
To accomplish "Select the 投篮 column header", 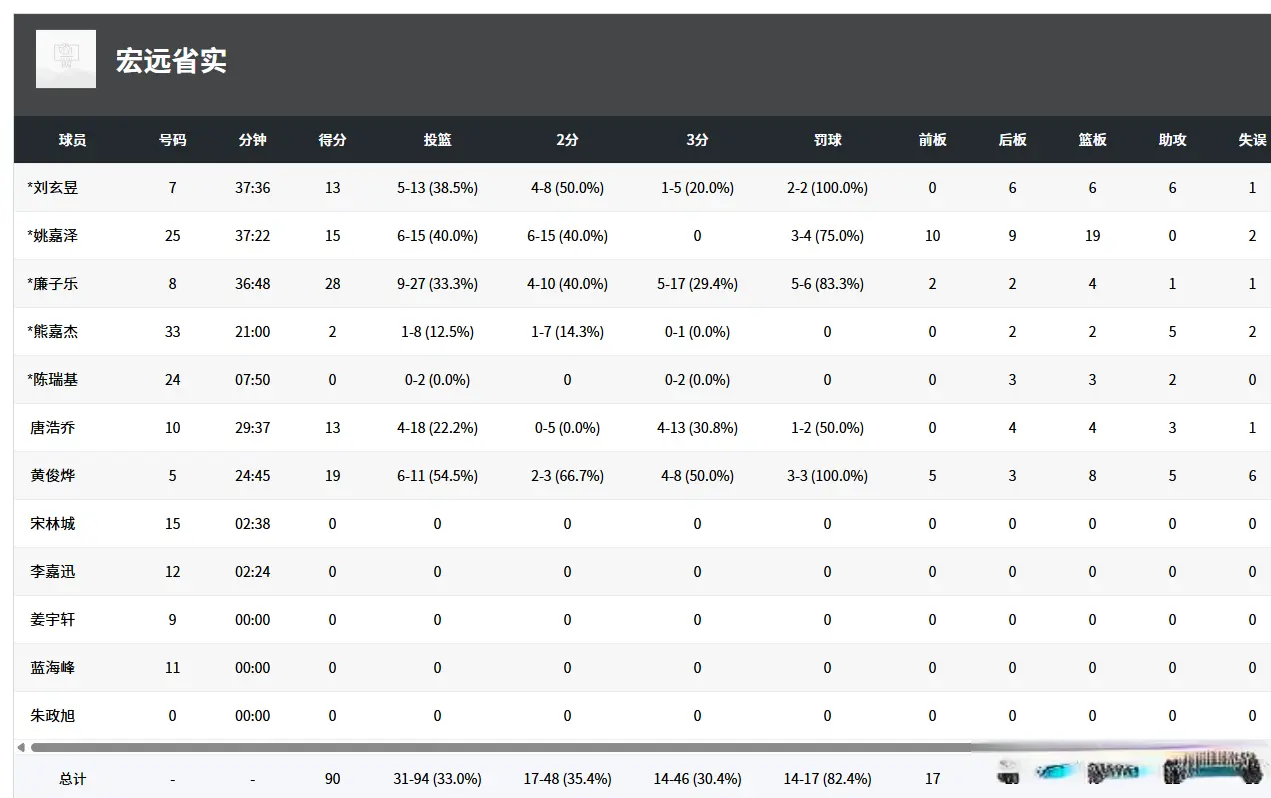I will [x=437, y=140].
